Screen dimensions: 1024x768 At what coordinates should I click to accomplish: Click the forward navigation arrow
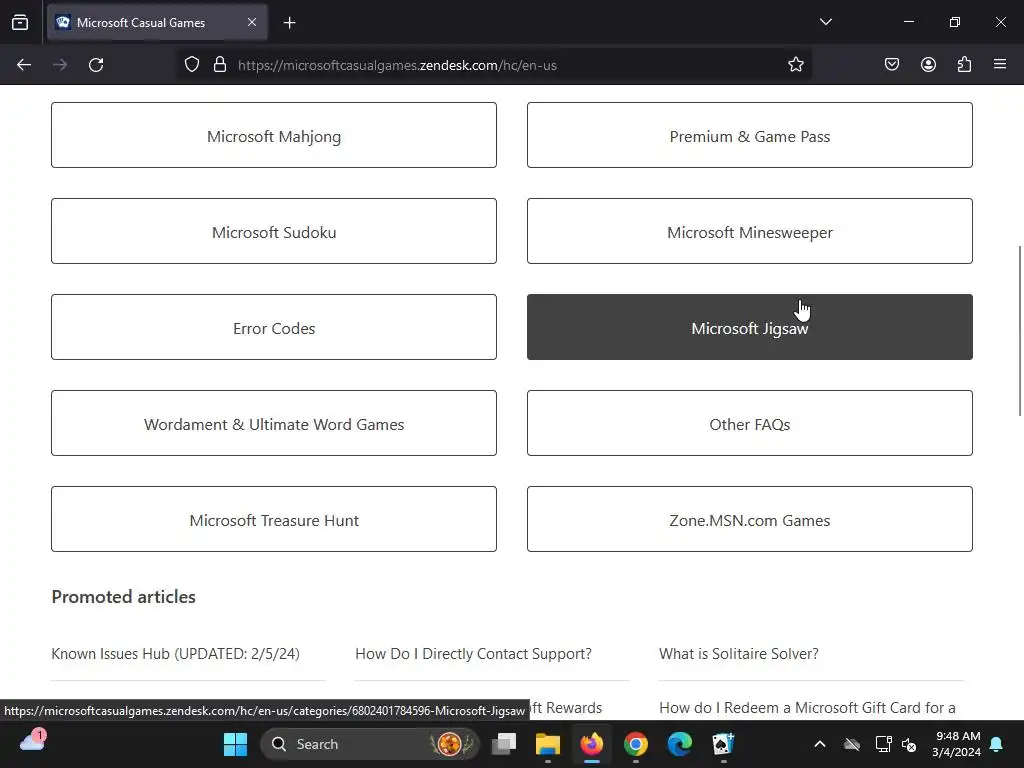(60, 65)
